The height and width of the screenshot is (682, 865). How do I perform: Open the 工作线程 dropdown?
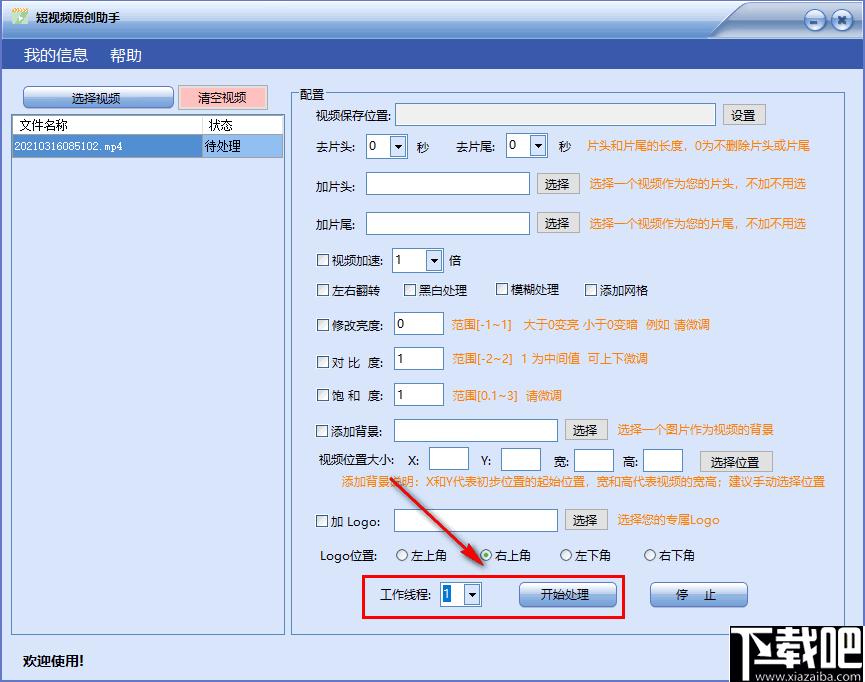pyautogui.click(x=472, y=595)
